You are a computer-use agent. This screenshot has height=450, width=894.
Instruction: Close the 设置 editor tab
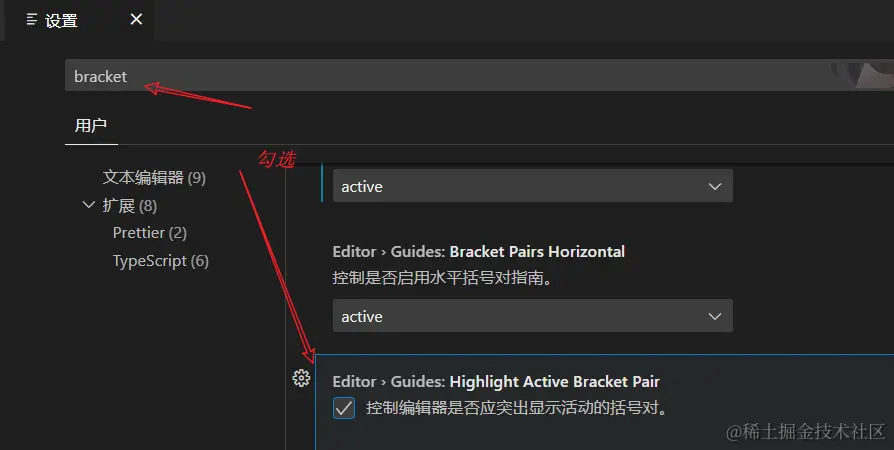coord(136,19)
